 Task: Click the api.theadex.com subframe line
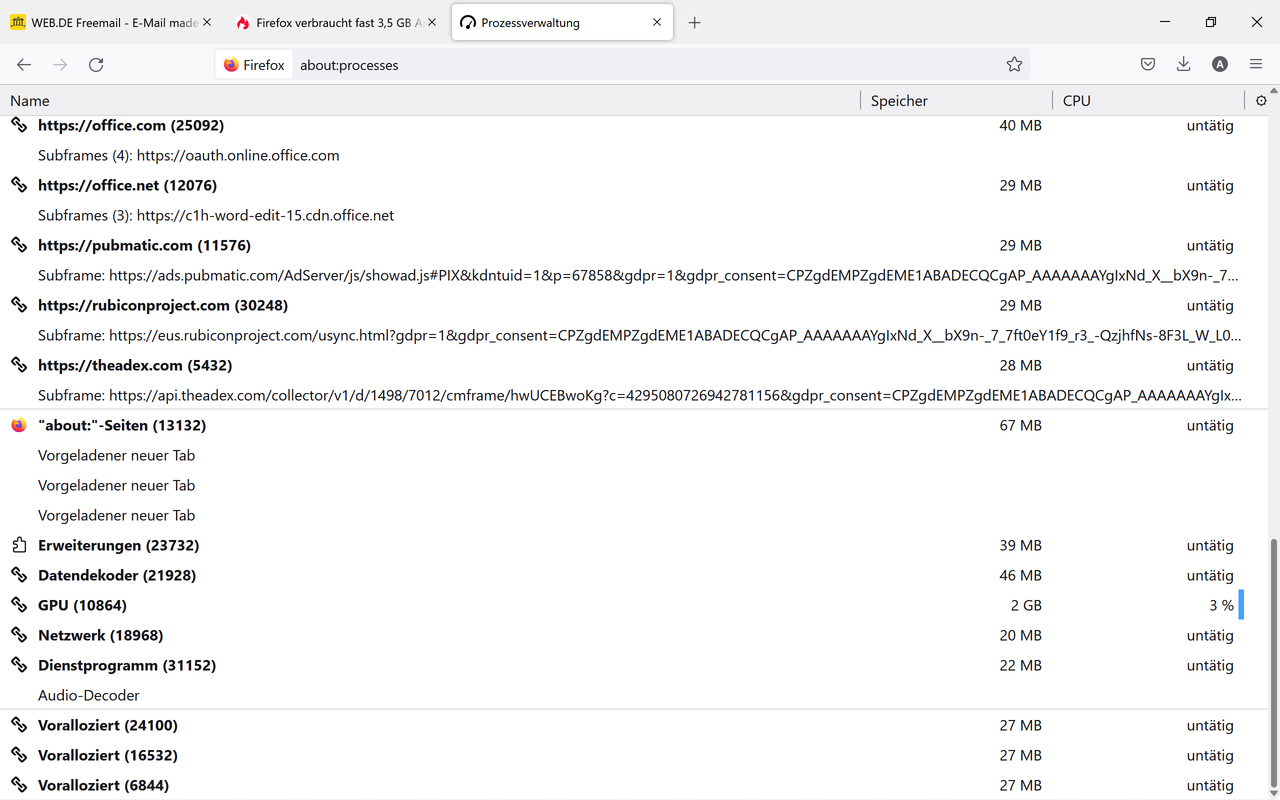coord(640,395)
